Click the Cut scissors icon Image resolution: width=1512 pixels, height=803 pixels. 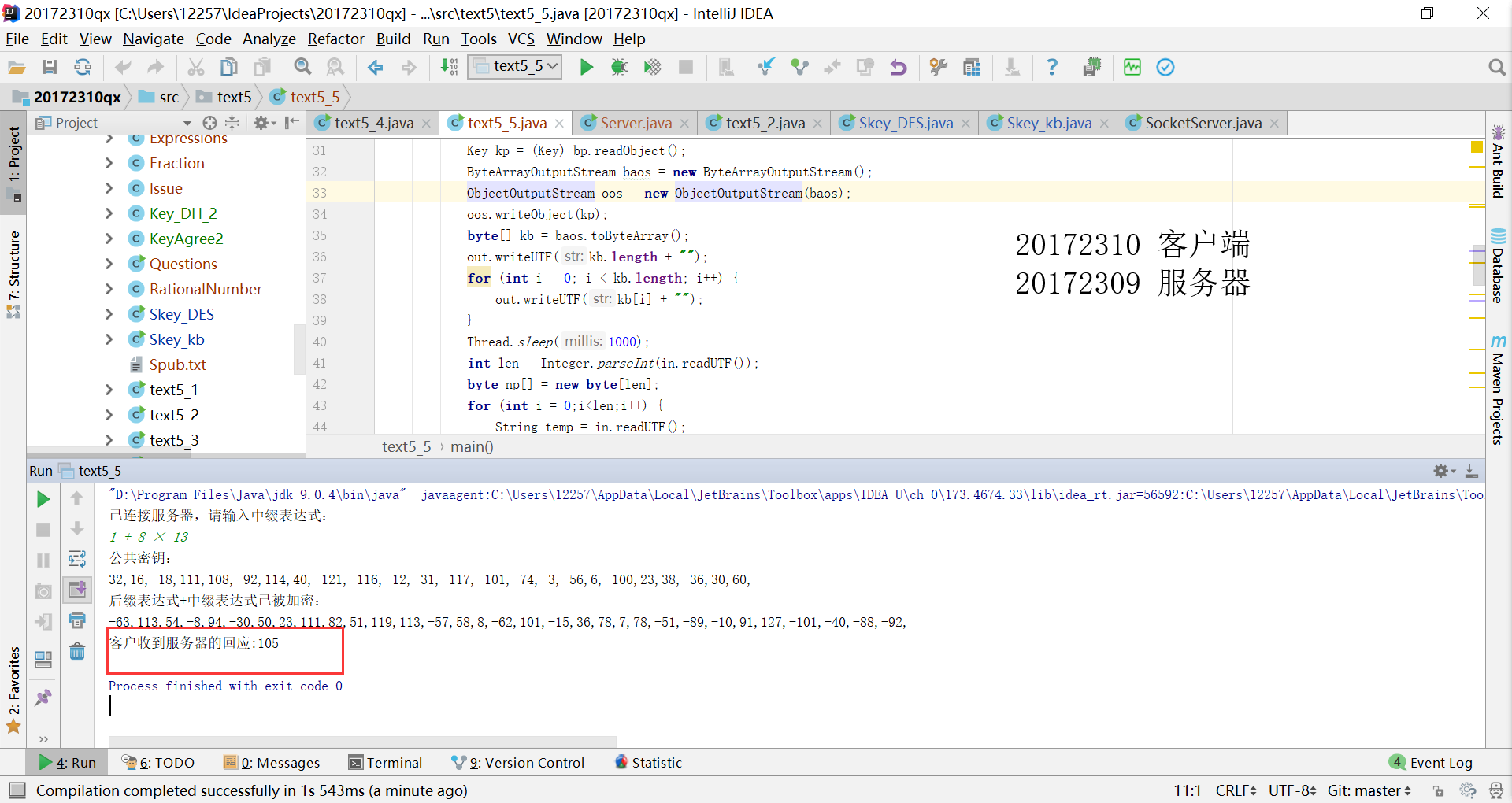[196, 68]
